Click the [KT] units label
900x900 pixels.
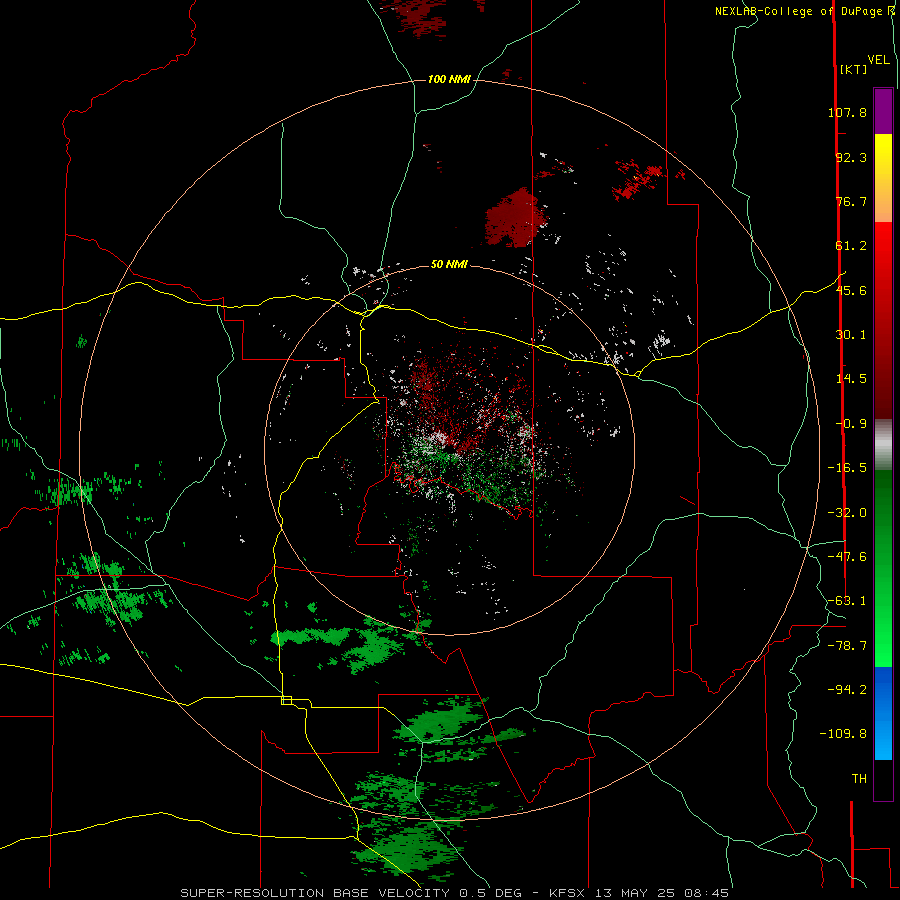point(854,69)
